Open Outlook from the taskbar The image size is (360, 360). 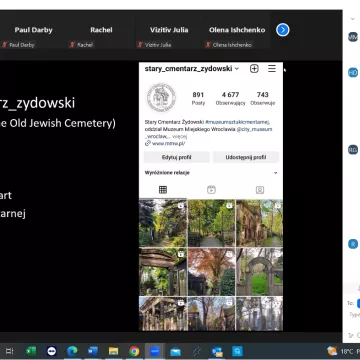pos(217,351)
